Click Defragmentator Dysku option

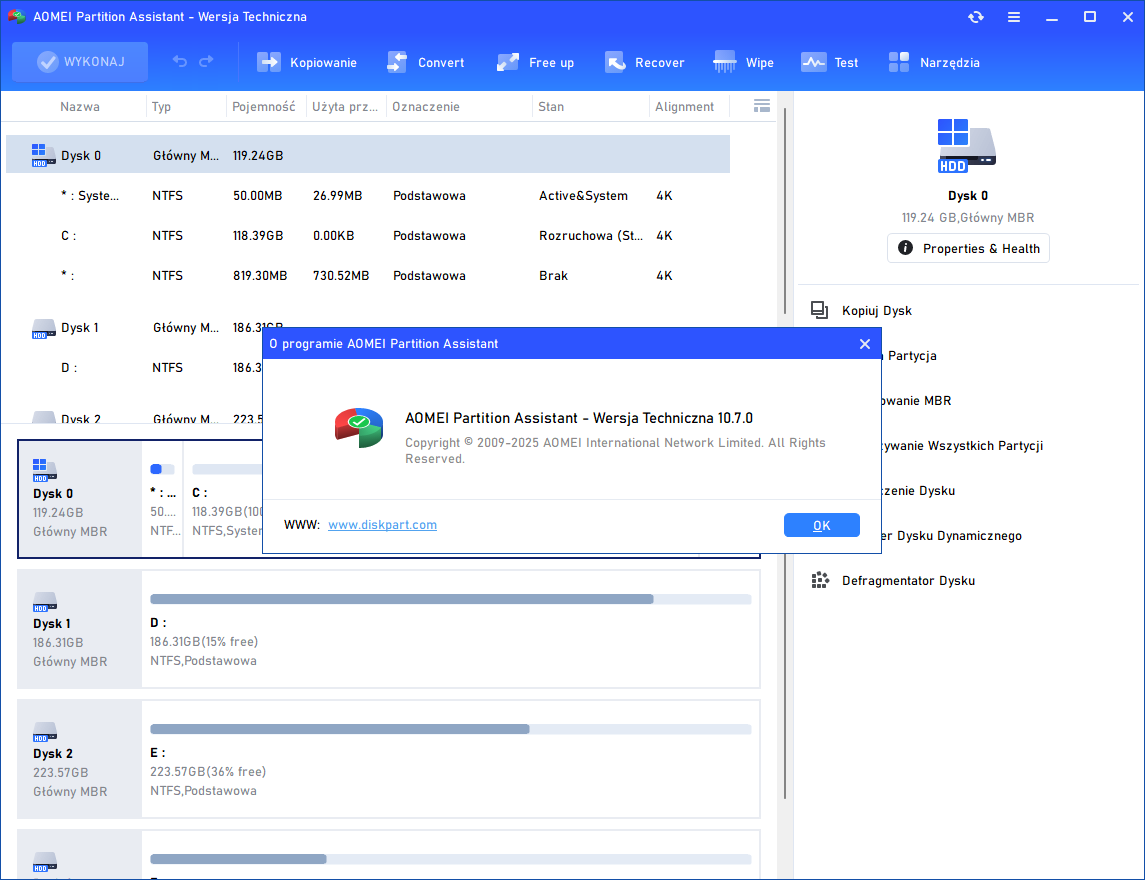[x=908, y=581]
